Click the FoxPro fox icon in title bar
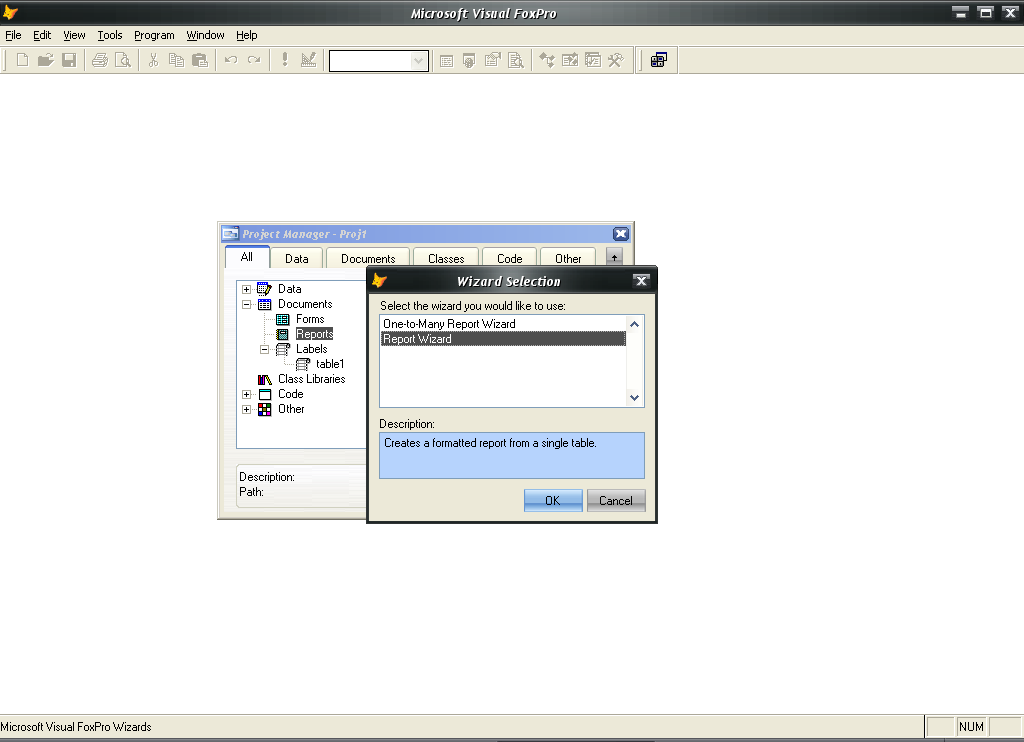The height and width of the screenshot is (742, 1024). click(x=10, y=12)
